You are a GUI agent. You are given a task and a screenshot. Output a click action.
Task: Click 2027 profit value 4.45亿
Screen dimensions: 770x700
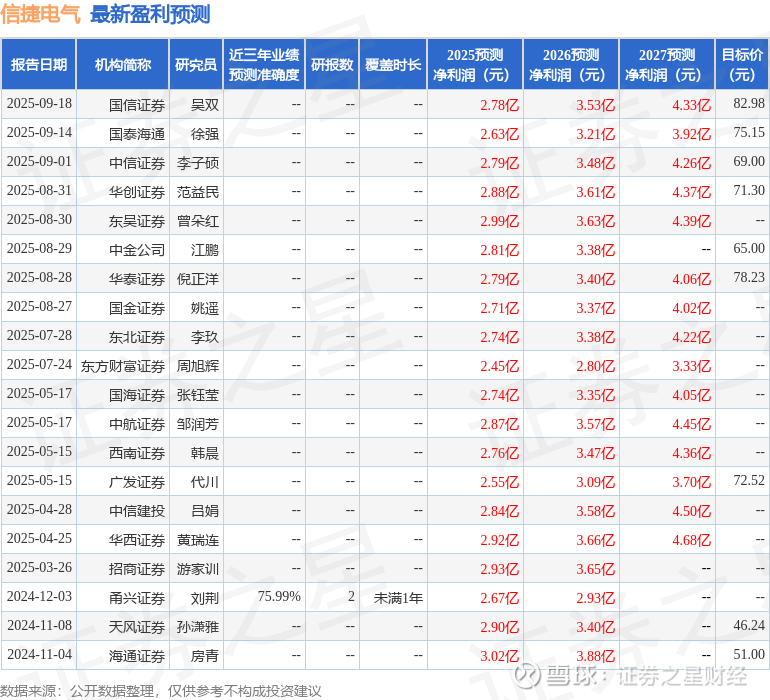tap(691, 424)
